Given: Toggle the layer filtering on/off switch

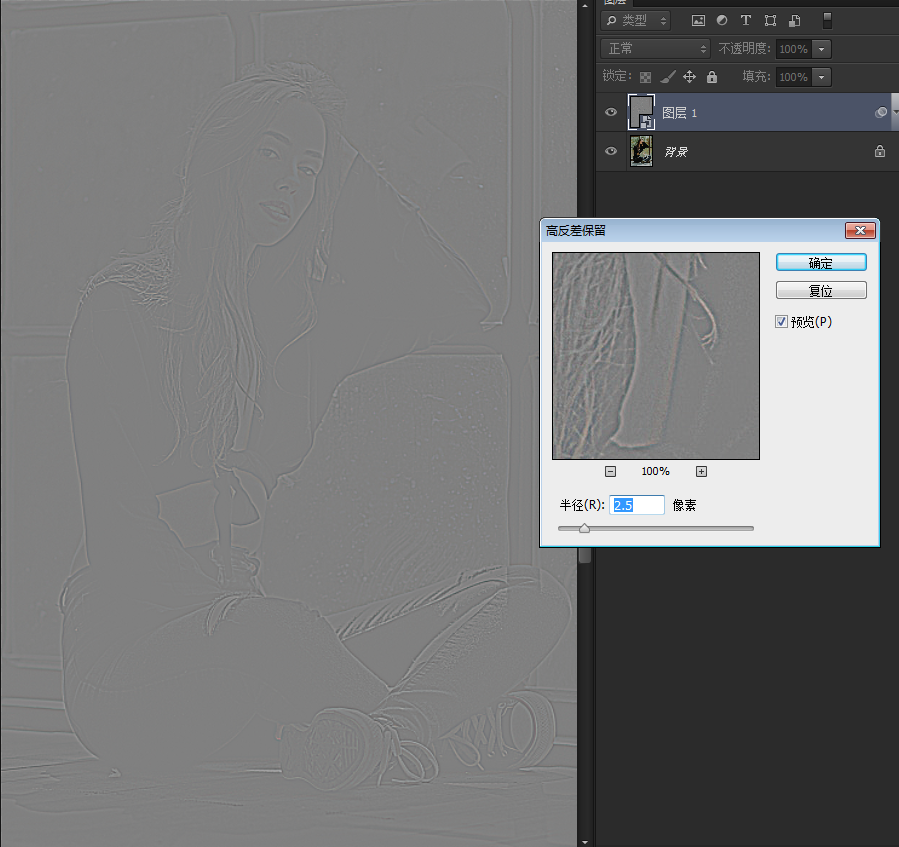Looking at the screenshot, I should point(827,20).
